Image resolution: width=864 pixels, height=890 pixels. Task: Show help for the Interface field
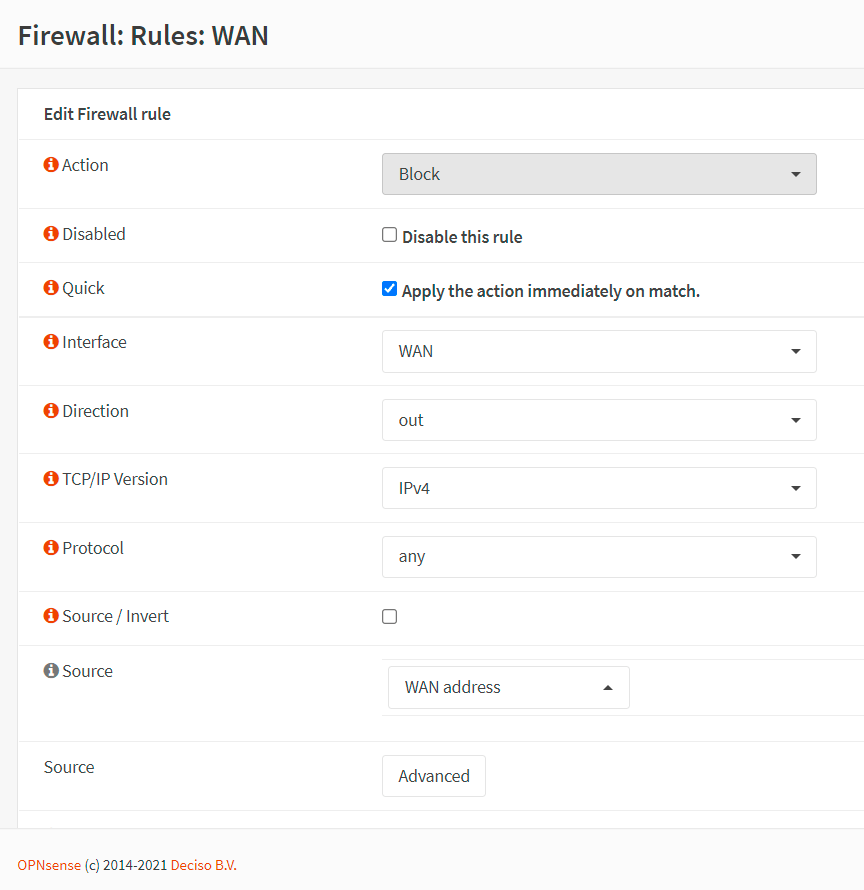51,342
